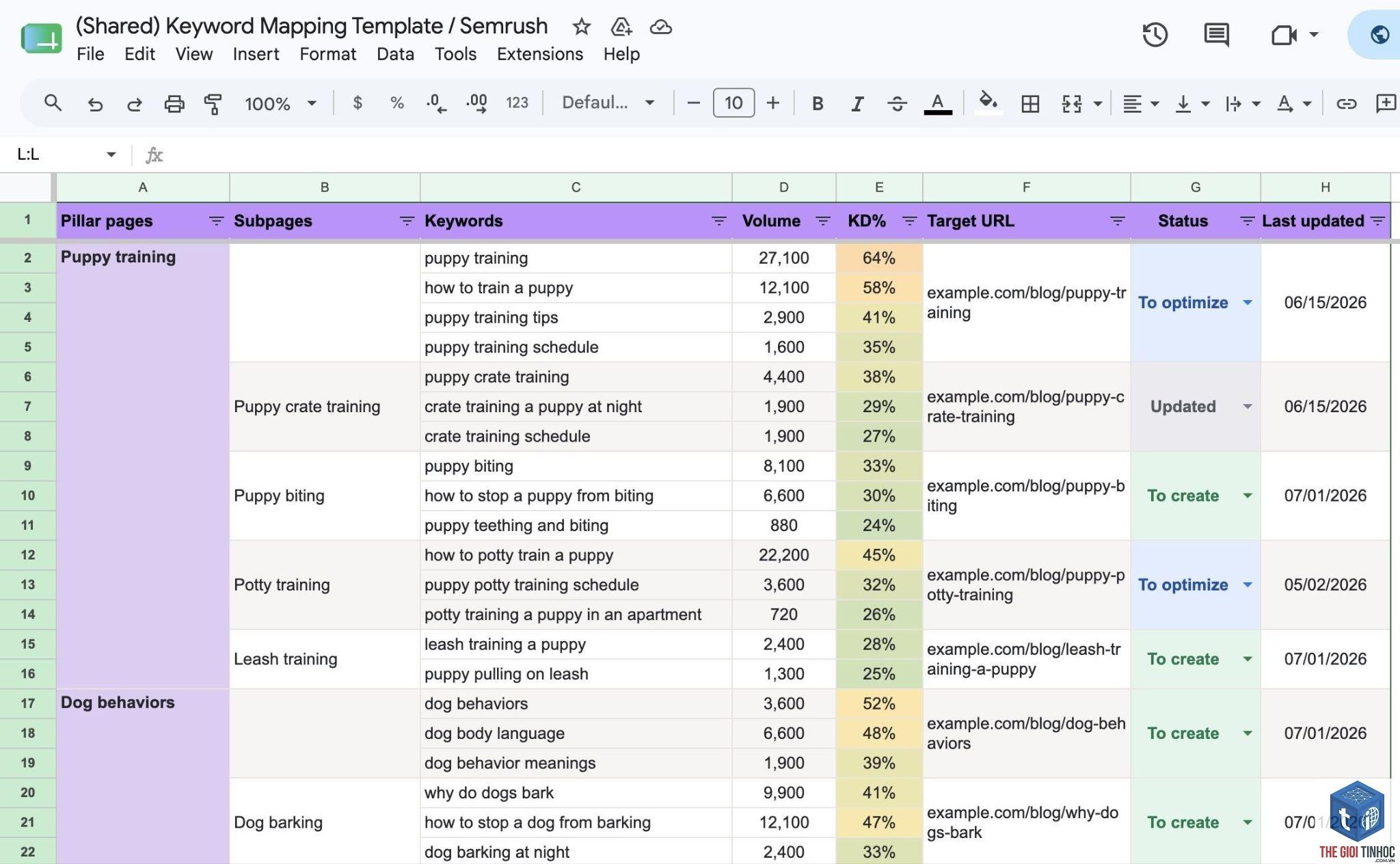Insert a link into the cell

click(x=1346, y=104)
